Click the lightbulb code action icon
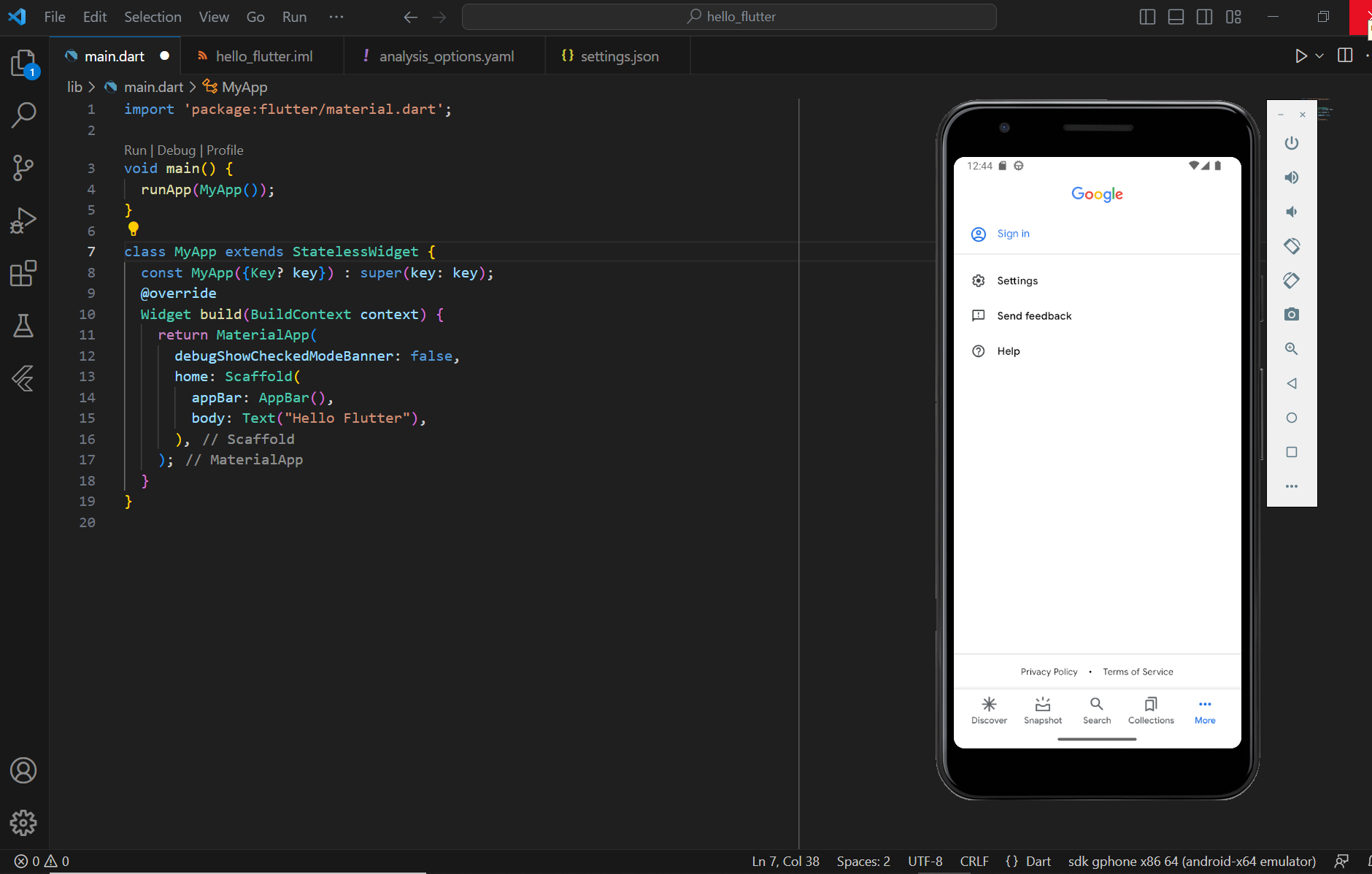The image size is (1372, 874). (x=134, y=229)
